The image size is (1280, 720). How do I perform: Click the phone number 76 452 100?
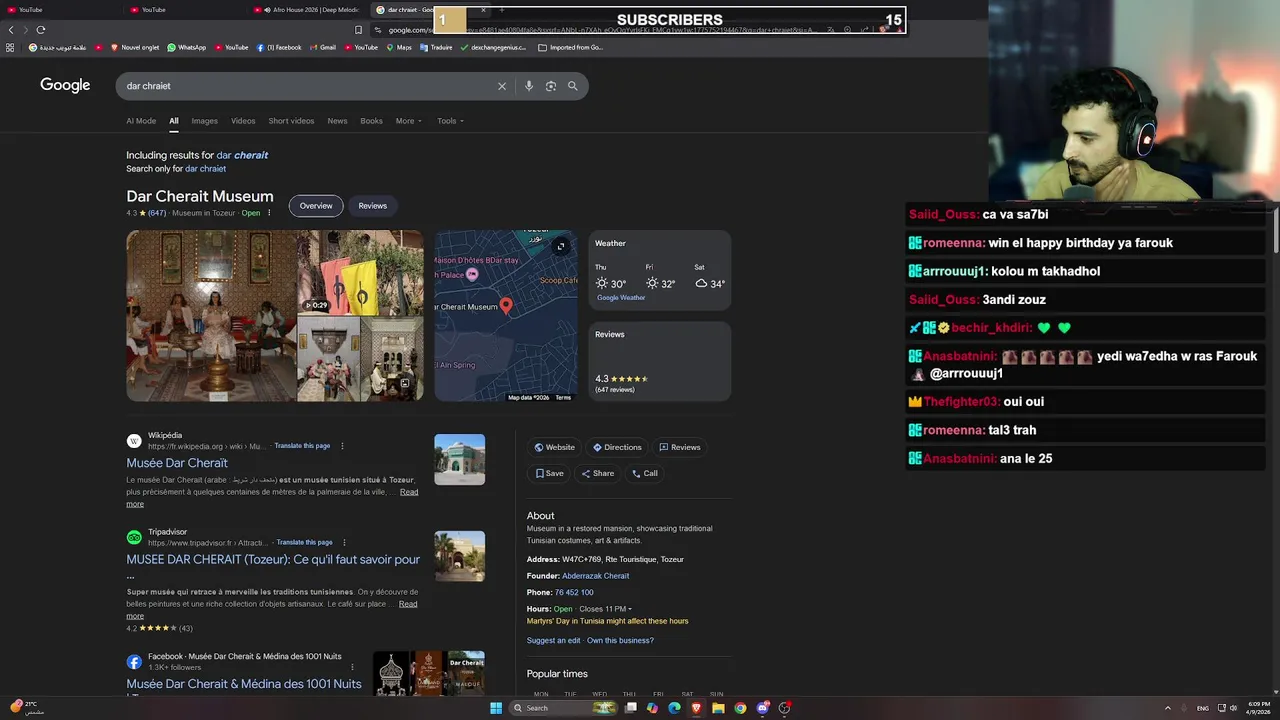click(x=574, y=593)
